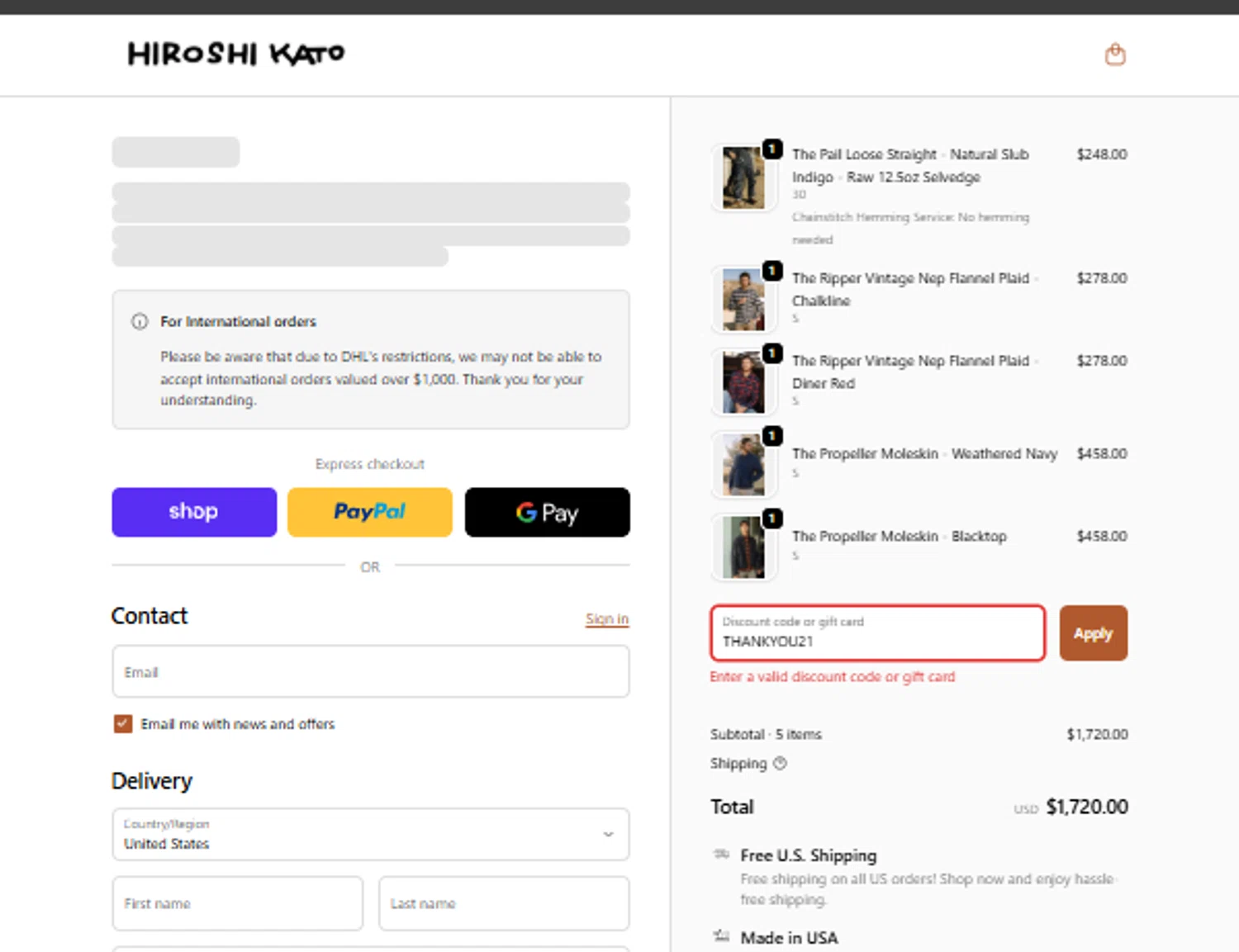
Task: Click the Subtotal $1,720.00 value
Action: coord(1097,734)
